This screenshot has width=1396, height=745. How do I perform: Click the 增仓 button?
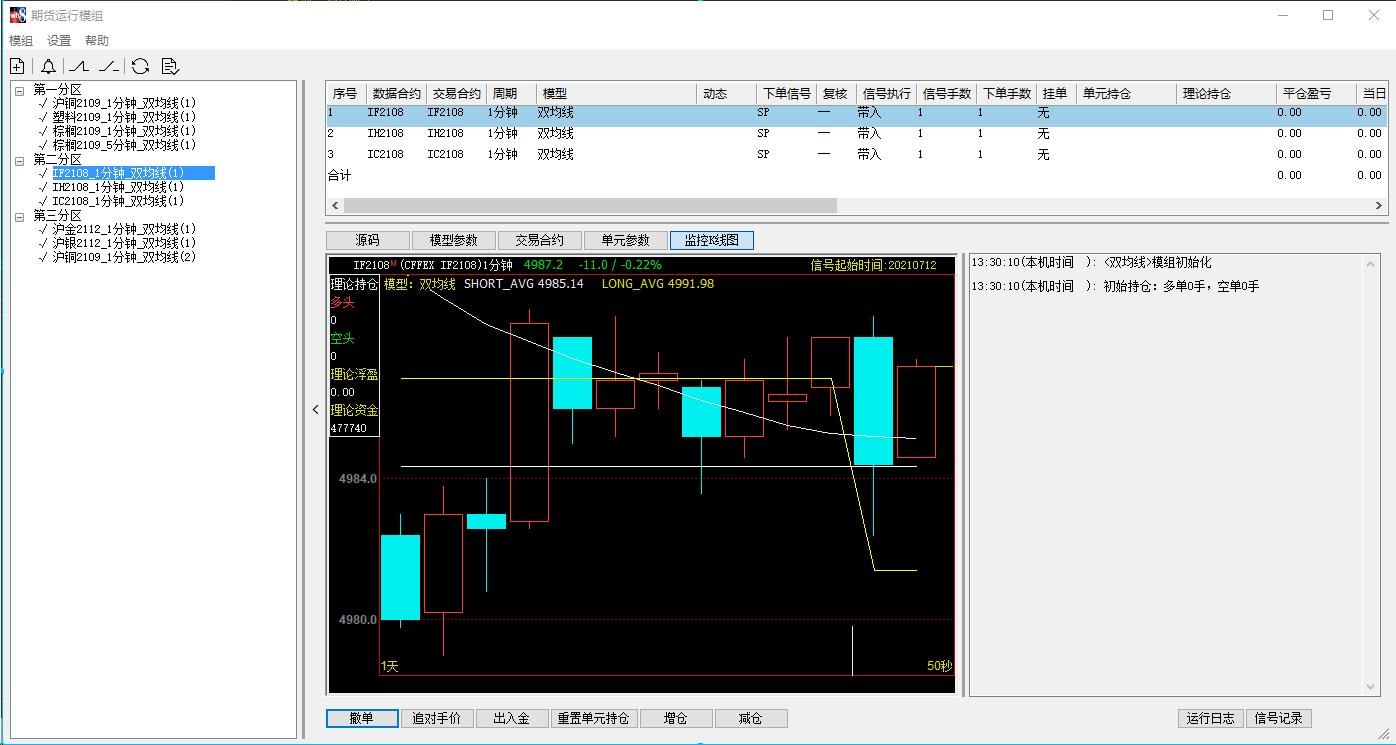[x=676, y=718]
